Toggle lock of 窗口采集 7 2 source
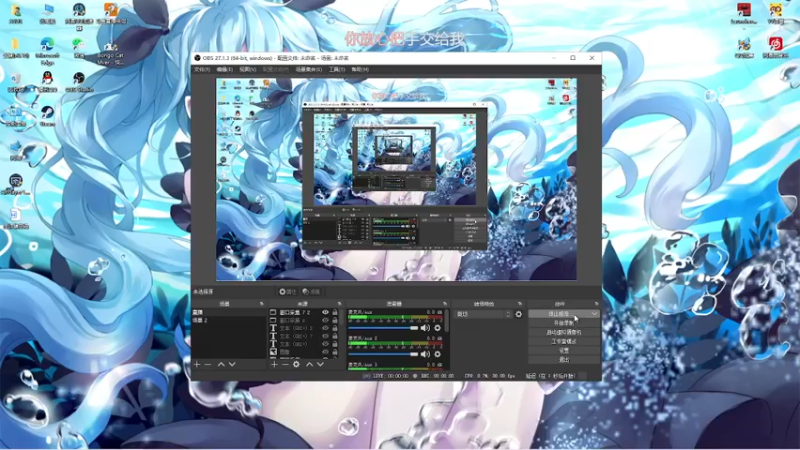The image size is (800, 450). pyautogui.click(x=335, y=312)
